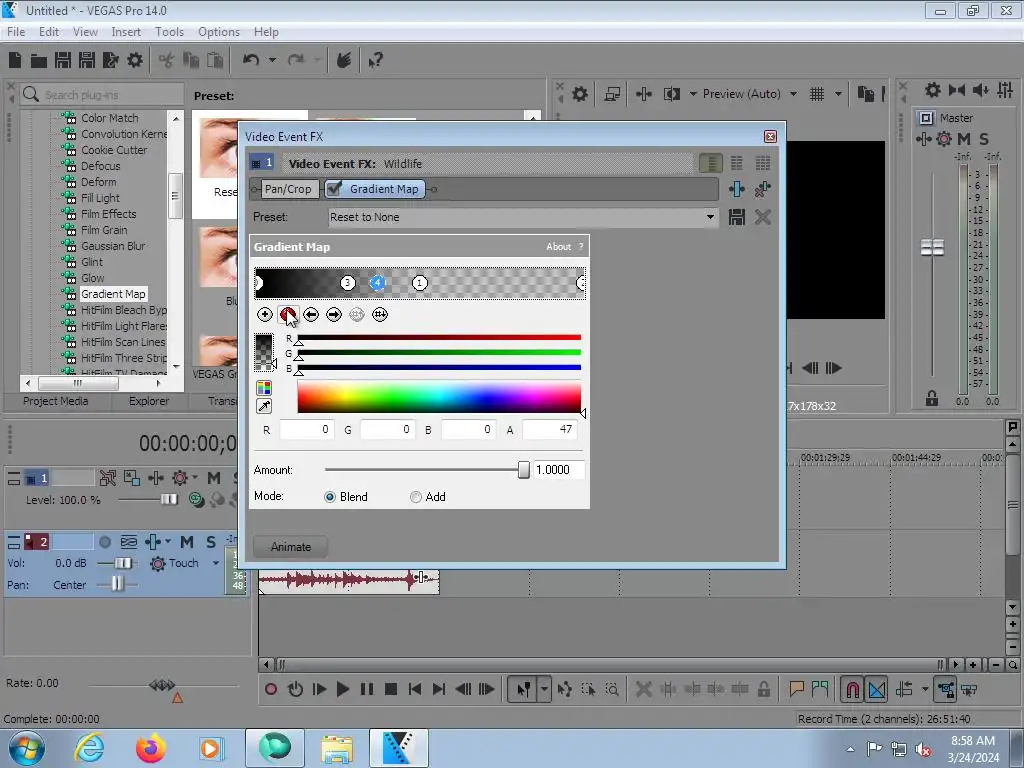Open the Edit menu
Image resolution: width=1024 pixels, height=768 pixels.
(49, 32)
